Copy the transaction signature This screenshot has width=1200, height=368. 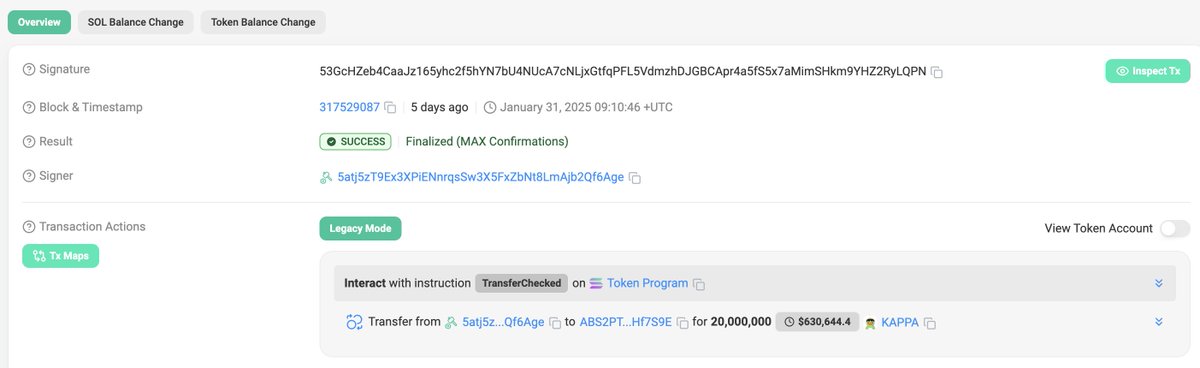[937, 73]
